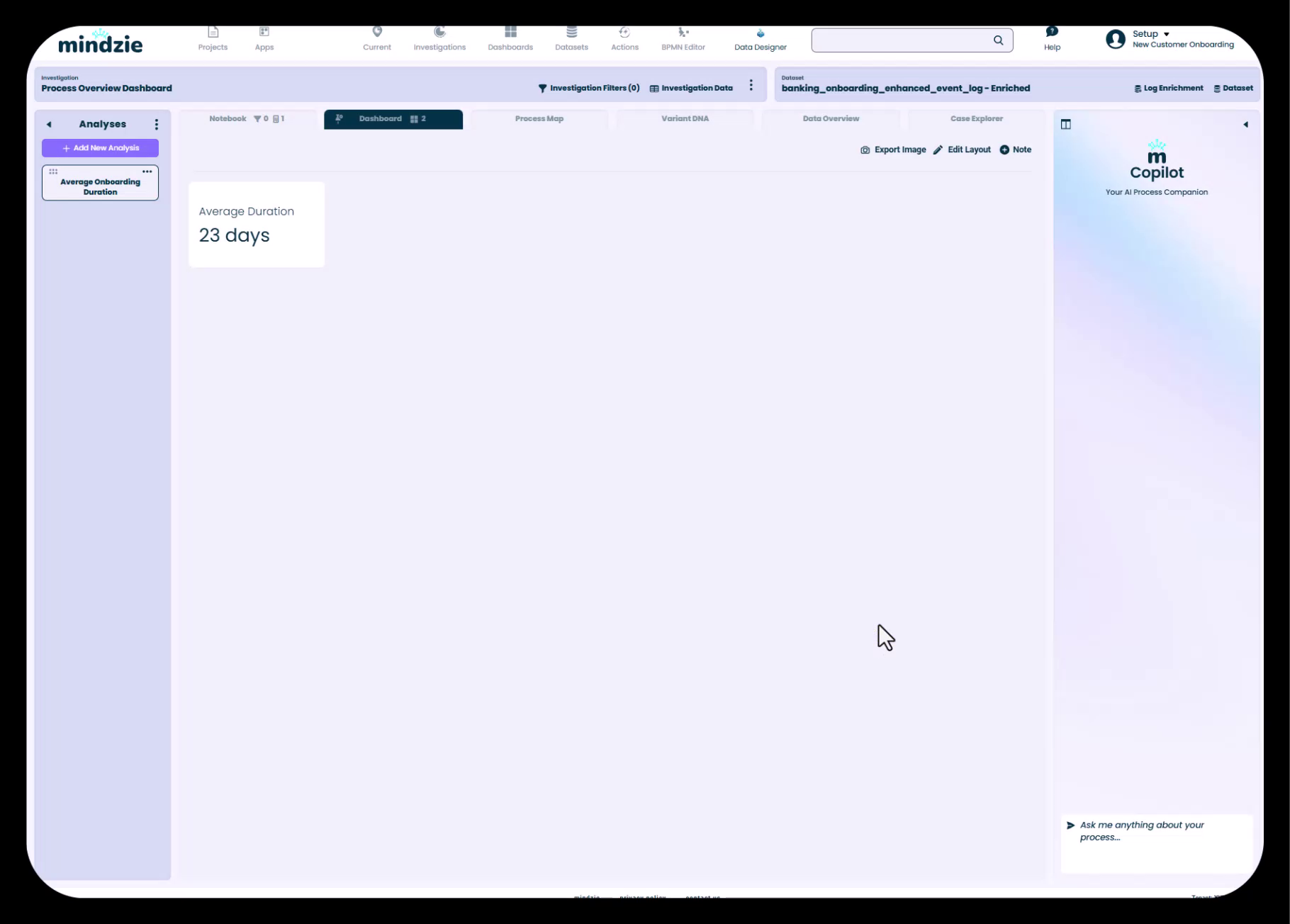Screen dimensions: 1290x924
Task: Click the Edit Layout button
Action: tap(962, 150)
